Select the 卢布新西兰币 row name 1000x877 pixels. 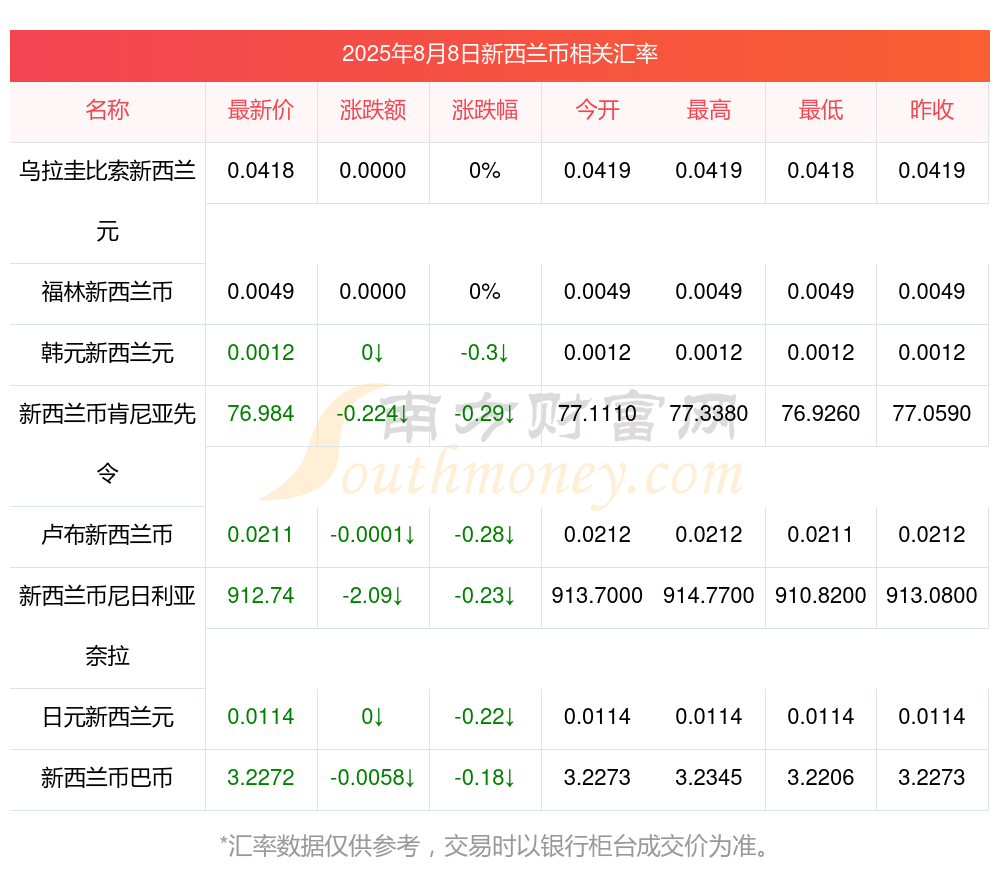[x=107, y=534]
